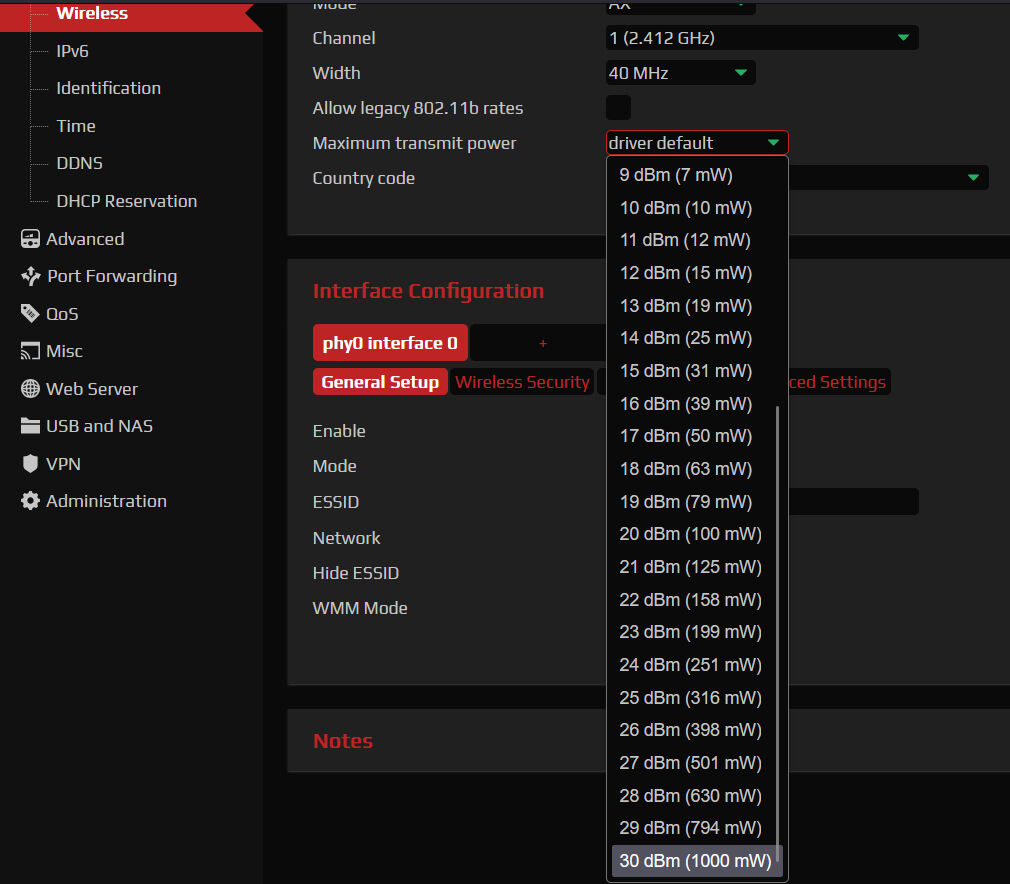Select 25 dBm (316 mW) option
Viewport: 1010px width, 884px height.
pyautogui.click(x=694, y=697)
